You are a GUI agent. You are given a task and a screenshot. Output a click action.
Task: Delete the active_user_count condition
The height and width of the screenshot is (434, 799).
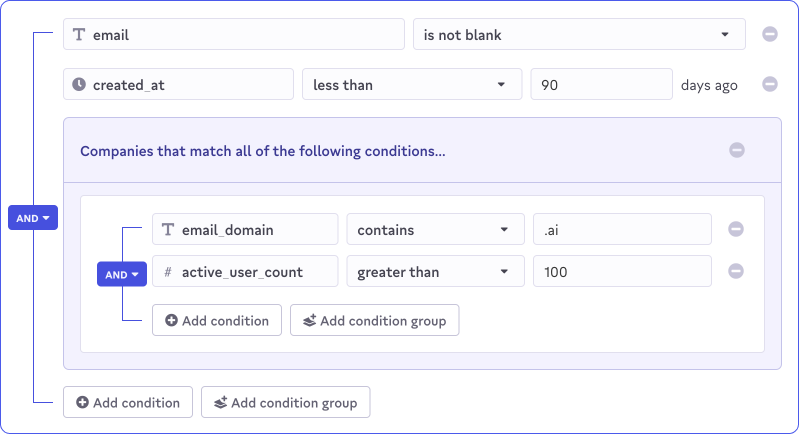click(736, 271)
